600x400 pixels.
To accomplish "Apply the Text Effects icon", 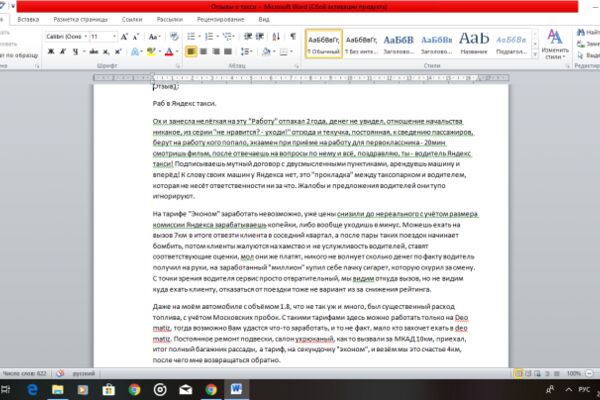I will coord(135,51).
